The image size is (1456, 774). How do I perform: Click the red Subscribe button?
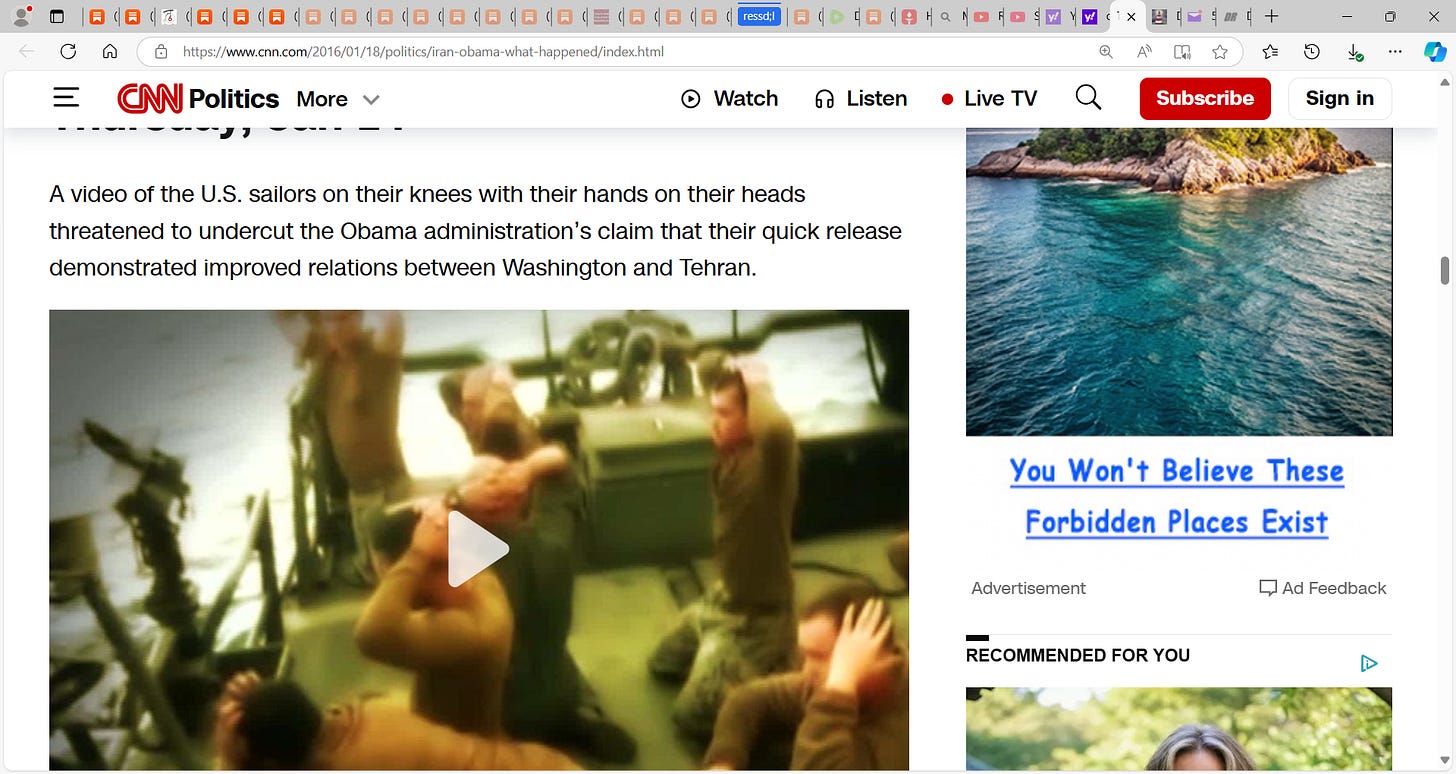click(x=1205, y=98)
